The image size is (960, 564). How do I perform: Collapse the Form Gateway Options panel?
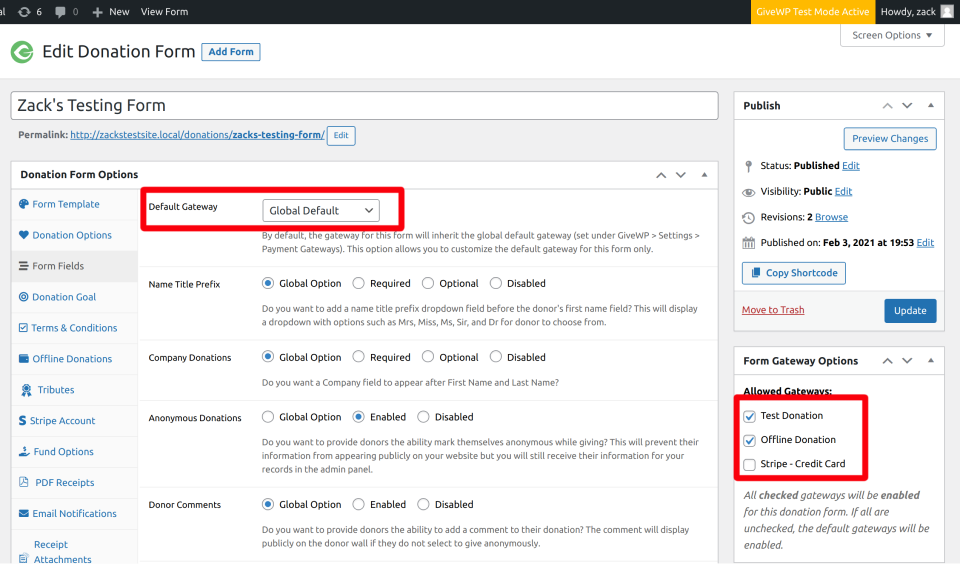[x=931, y=361]
